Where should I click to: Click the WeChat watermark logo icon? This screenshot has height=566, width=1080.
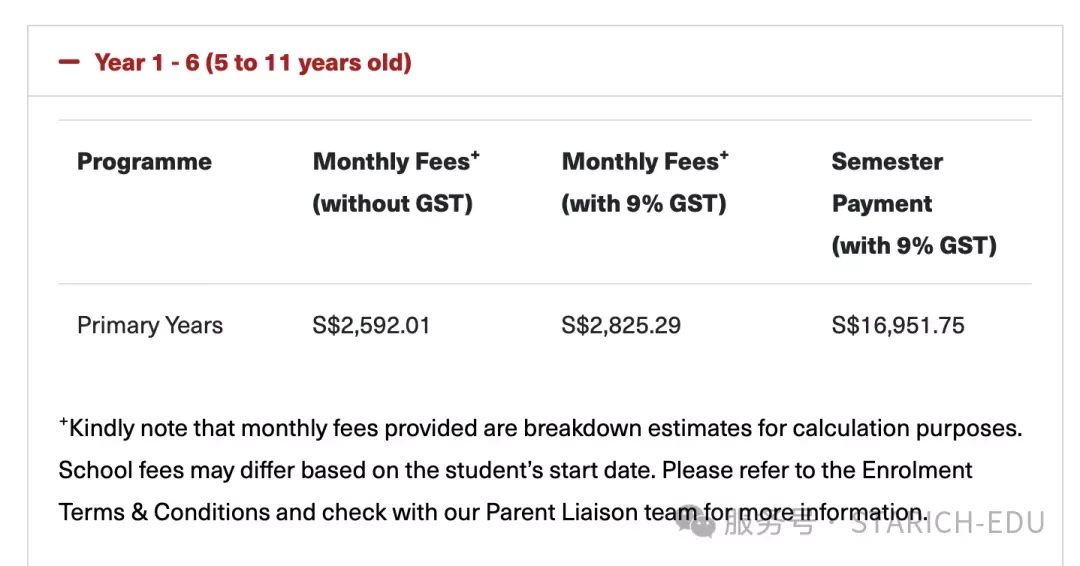pos(696,523)
